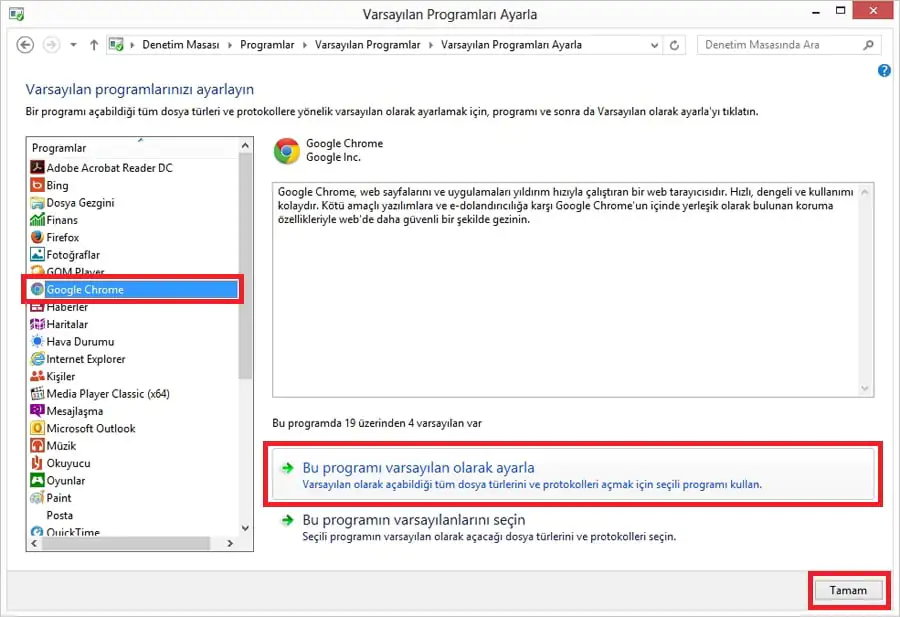Confirm with the Tamam button
Viewport: 900px width, 617px height.
point(848,590)
